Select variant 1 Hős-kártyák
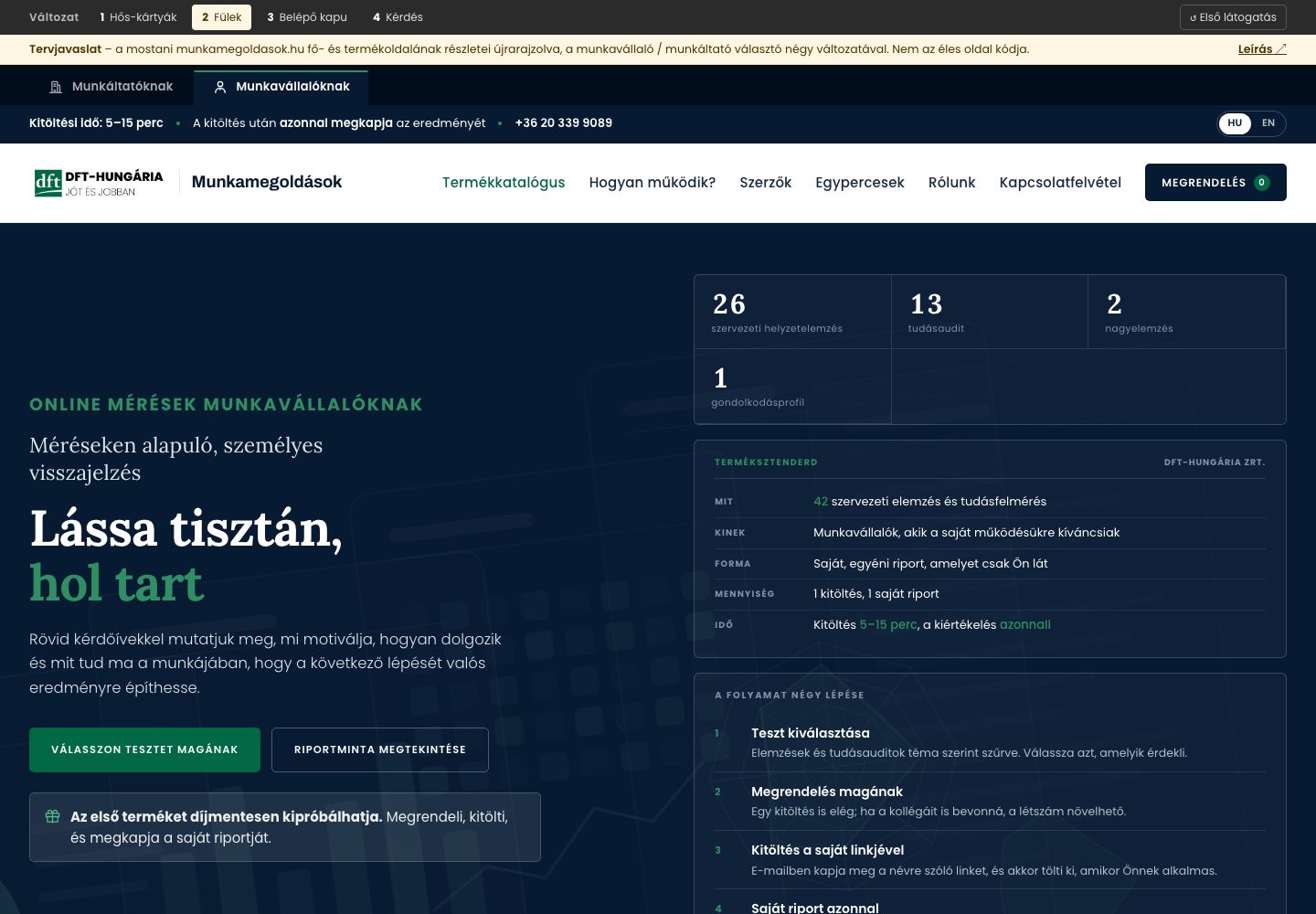Image resolution: width=1316 pixels, height=914 pixels. [x=138, y=17]
